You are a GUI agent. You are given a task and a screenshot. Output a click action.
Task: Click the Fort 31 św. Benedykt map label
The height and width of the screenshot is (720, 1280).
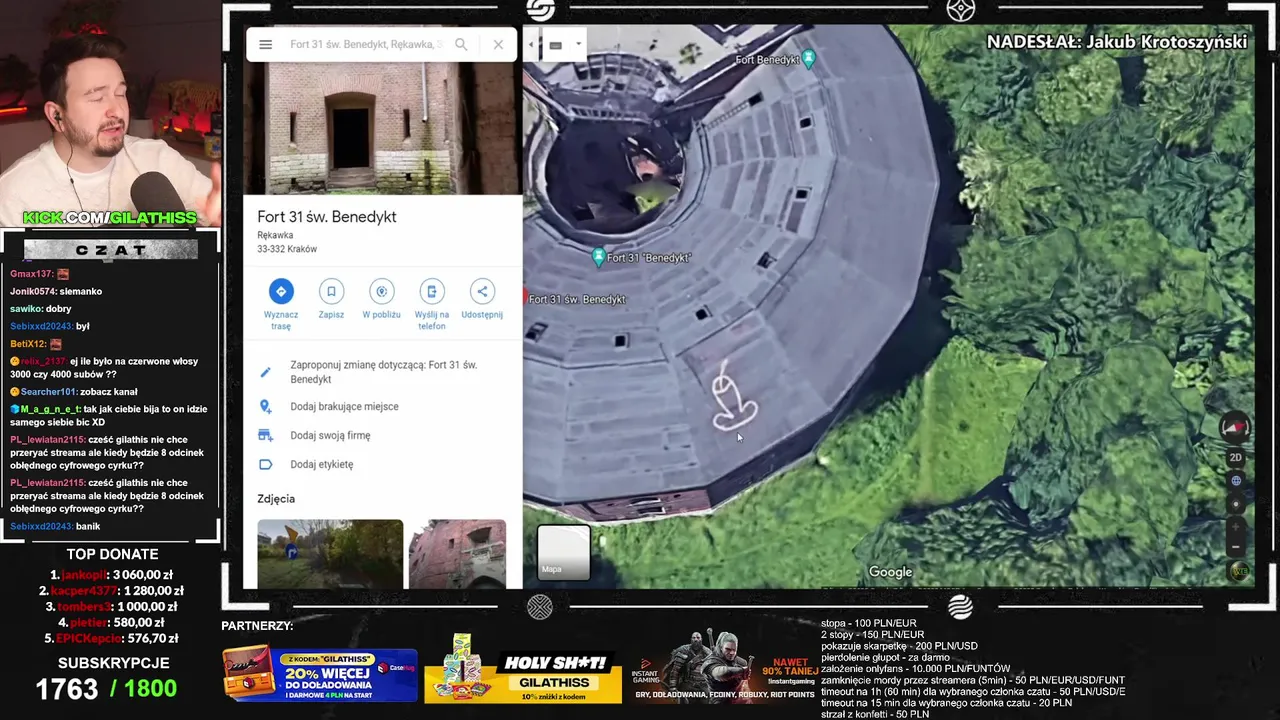point(577,299)
